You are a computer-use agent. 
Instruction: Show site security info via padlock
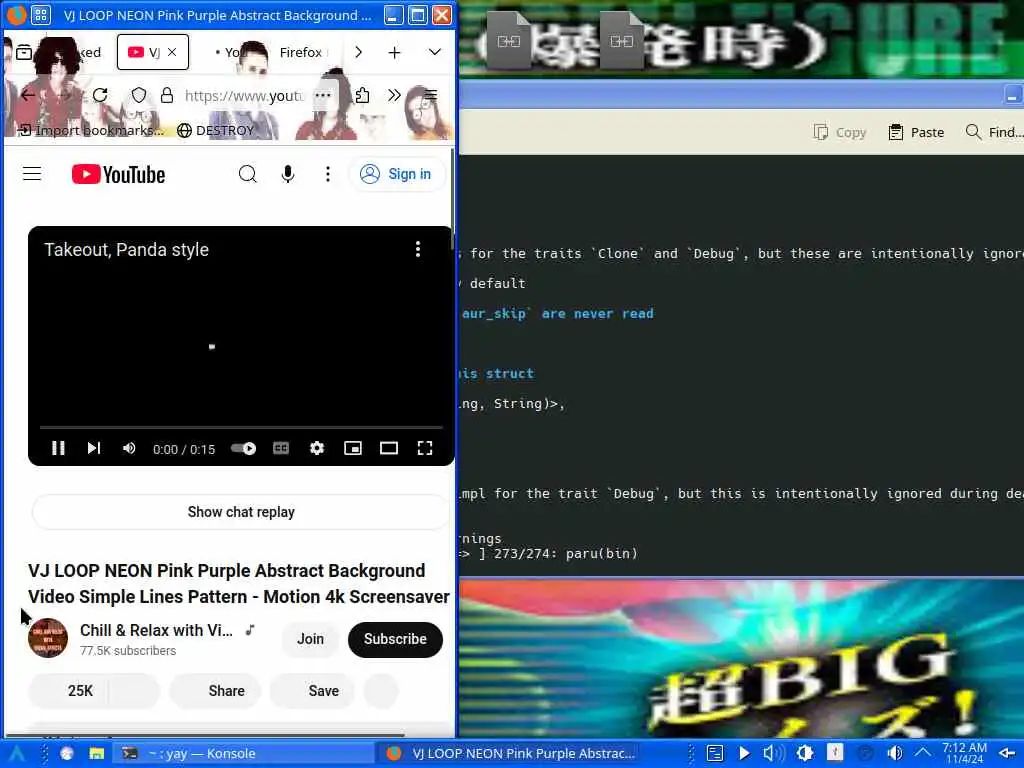(167, 95)
